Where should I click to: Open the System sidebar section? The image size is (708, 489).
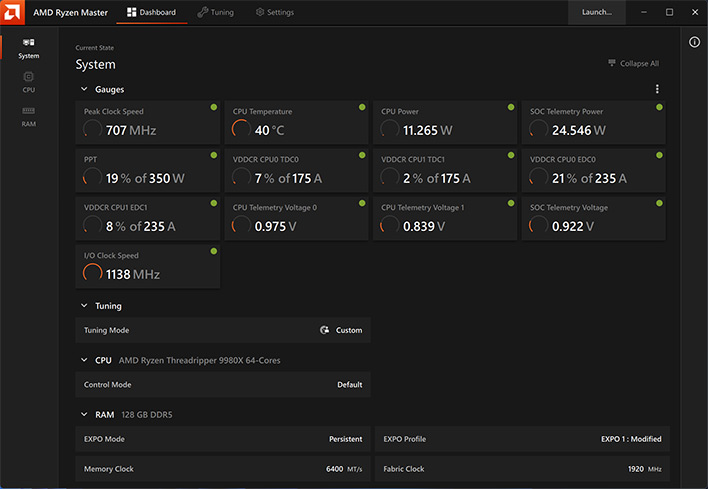[28, 48]
